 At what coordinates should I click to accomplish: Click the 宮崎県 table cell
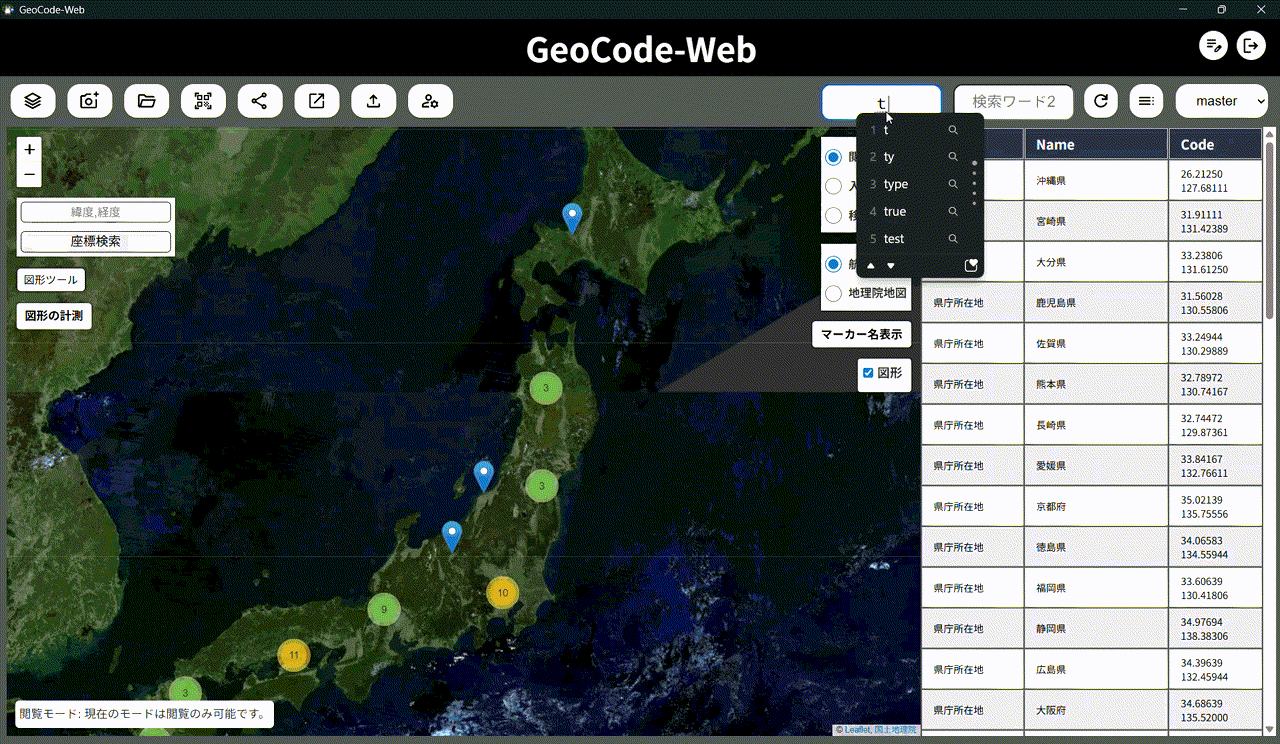tap(1096, 221)
